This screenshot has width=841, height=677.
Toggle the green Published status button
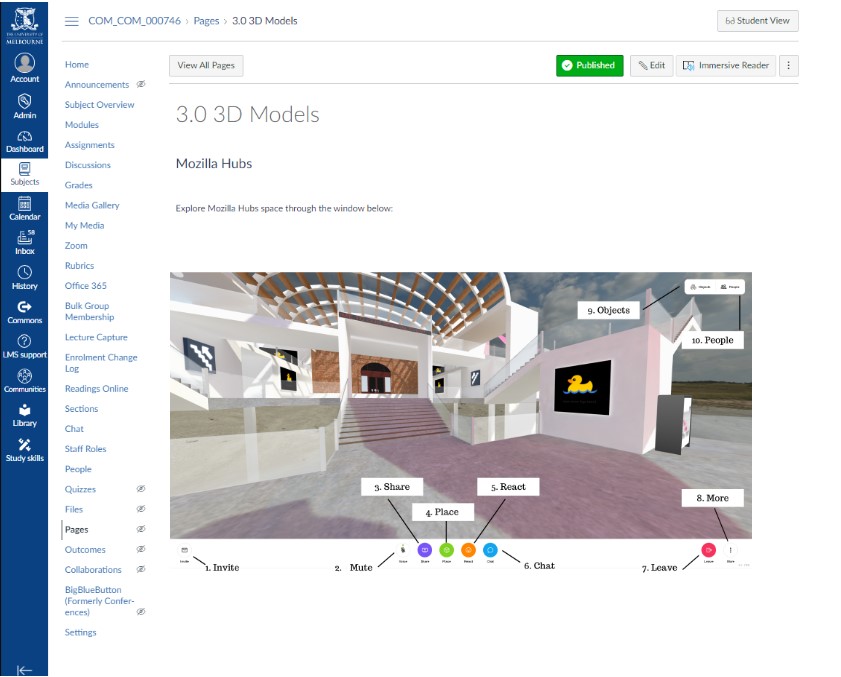589,65
